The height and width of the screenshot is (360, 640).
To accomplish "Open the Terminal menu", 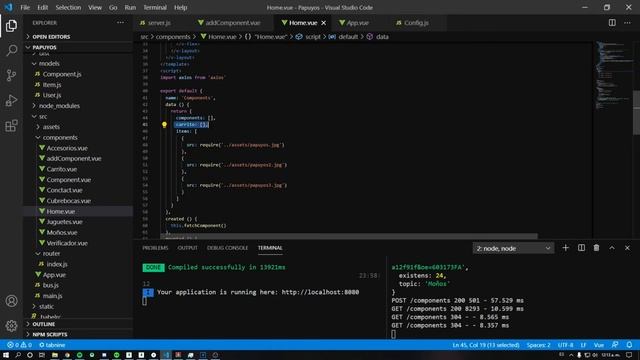I will (x=155, y=7).
